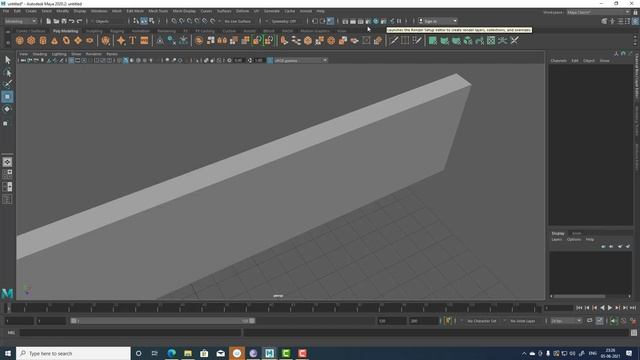Create a polygon sphere from the shelf

point(20,40)
